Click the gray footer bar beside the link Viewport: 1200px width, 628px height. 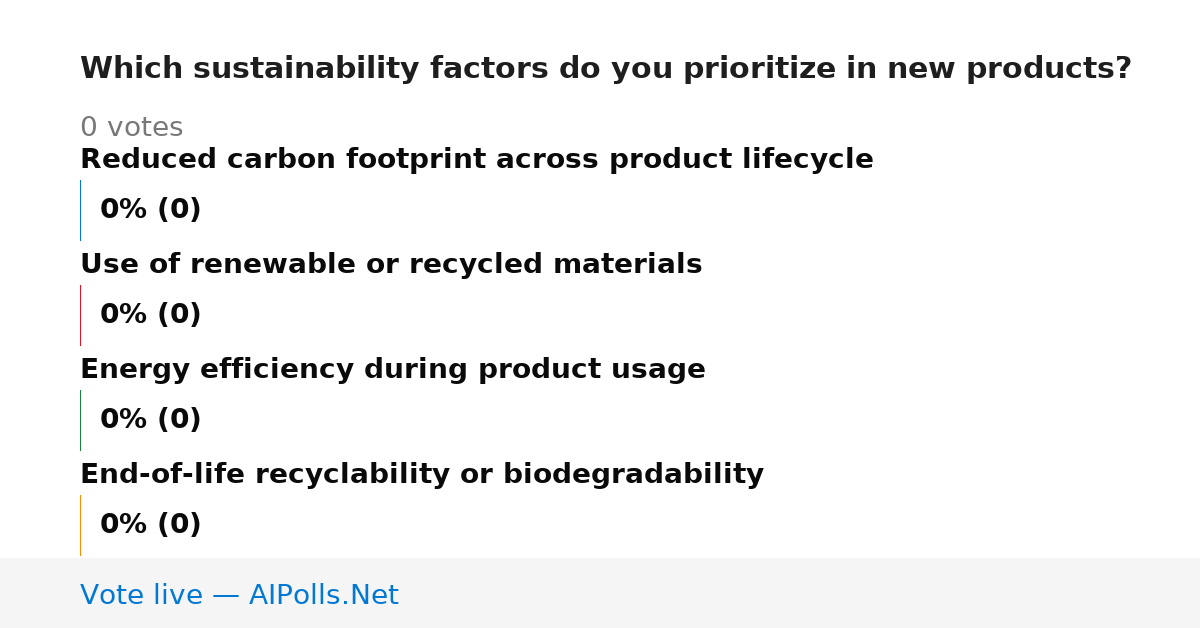pyautogui.click(x=800, y=593)
